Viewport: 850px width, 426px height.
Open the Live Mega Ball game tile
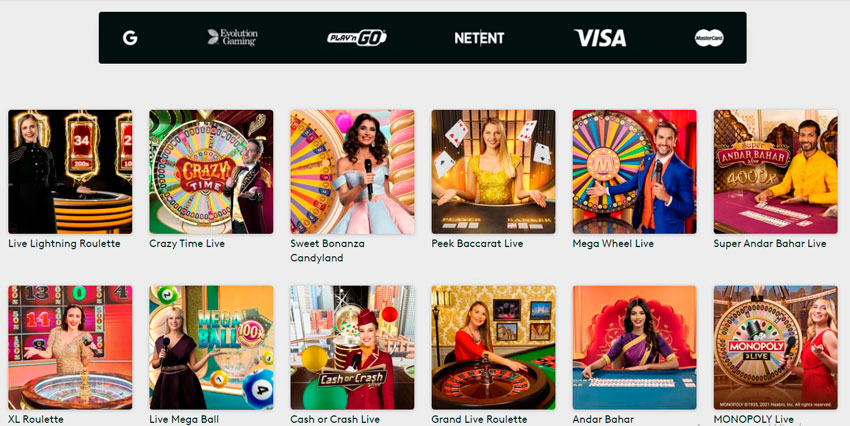(211, 347)
